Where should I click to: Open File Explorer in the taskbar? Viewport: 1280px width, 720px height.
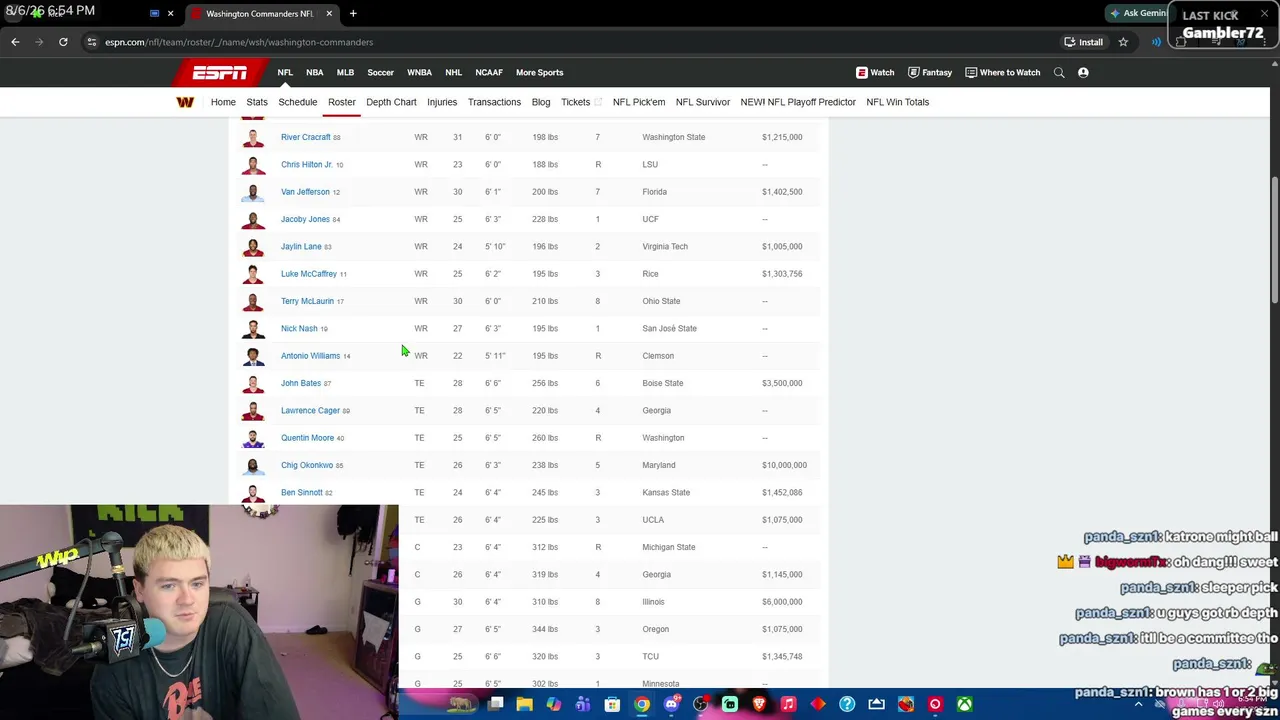point(524,704)
